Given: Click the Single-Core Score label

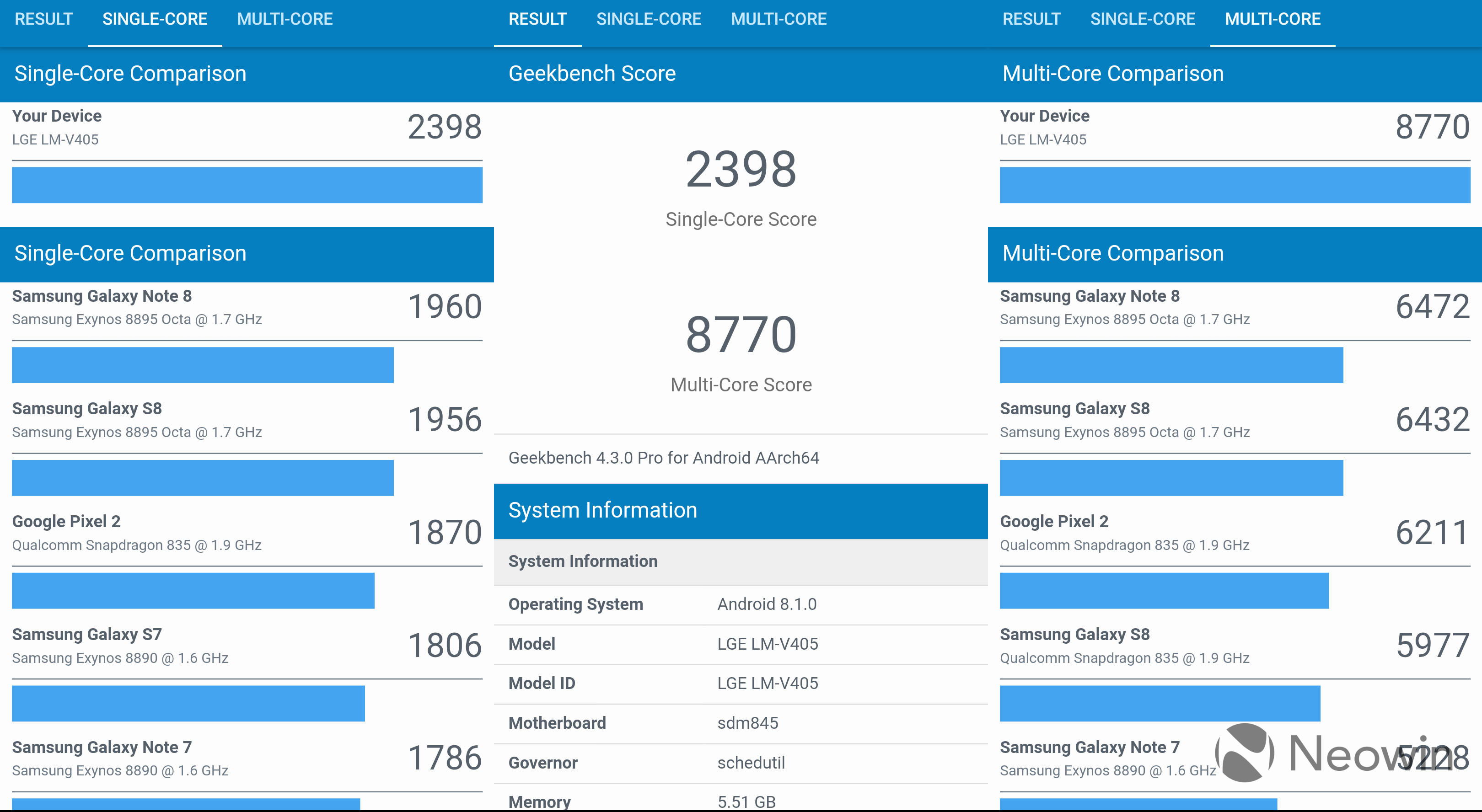Looking at the screenshot, I should click(741, 219).
